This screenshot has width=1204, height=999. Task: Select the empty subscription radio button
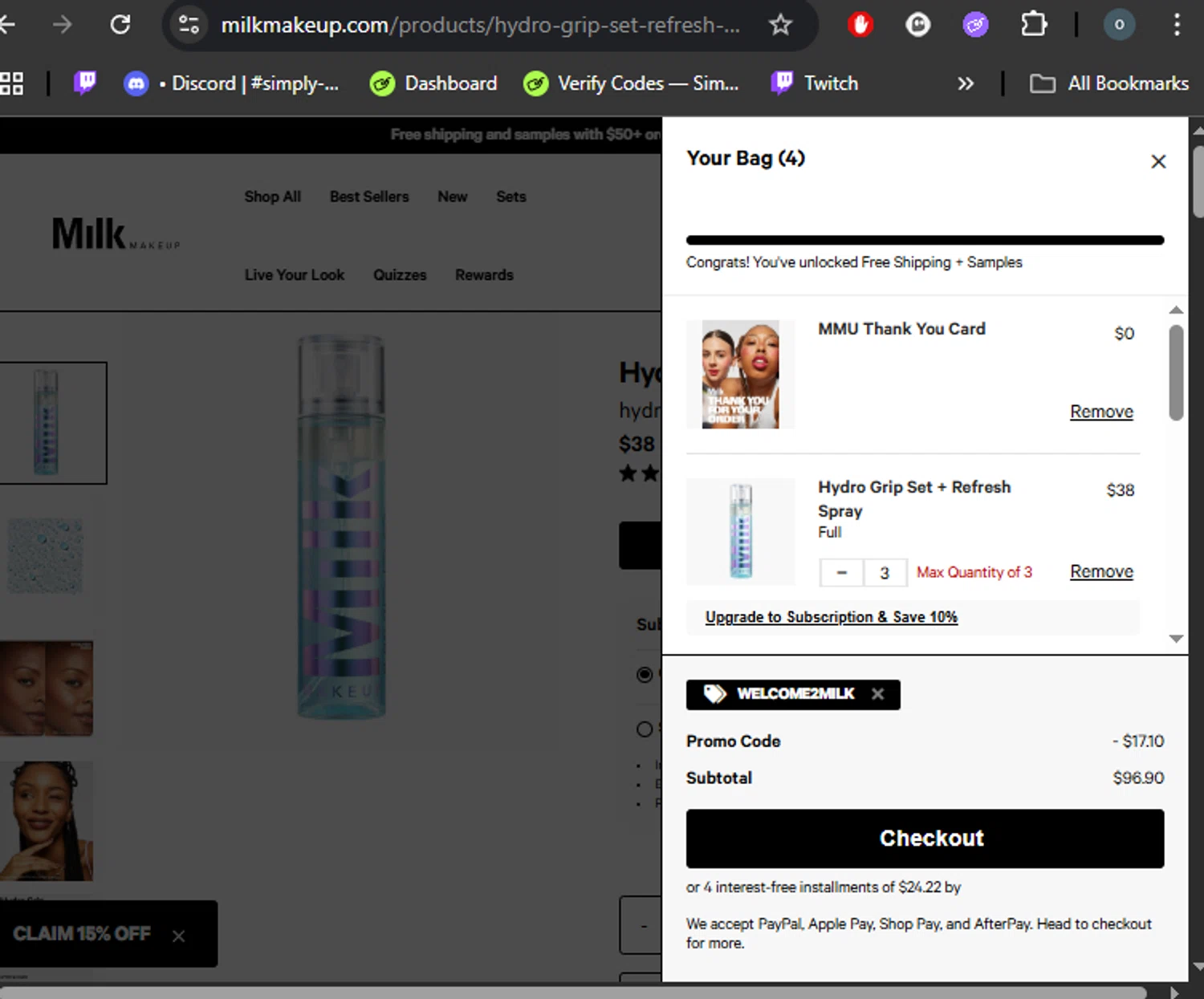tap(645, 729)
